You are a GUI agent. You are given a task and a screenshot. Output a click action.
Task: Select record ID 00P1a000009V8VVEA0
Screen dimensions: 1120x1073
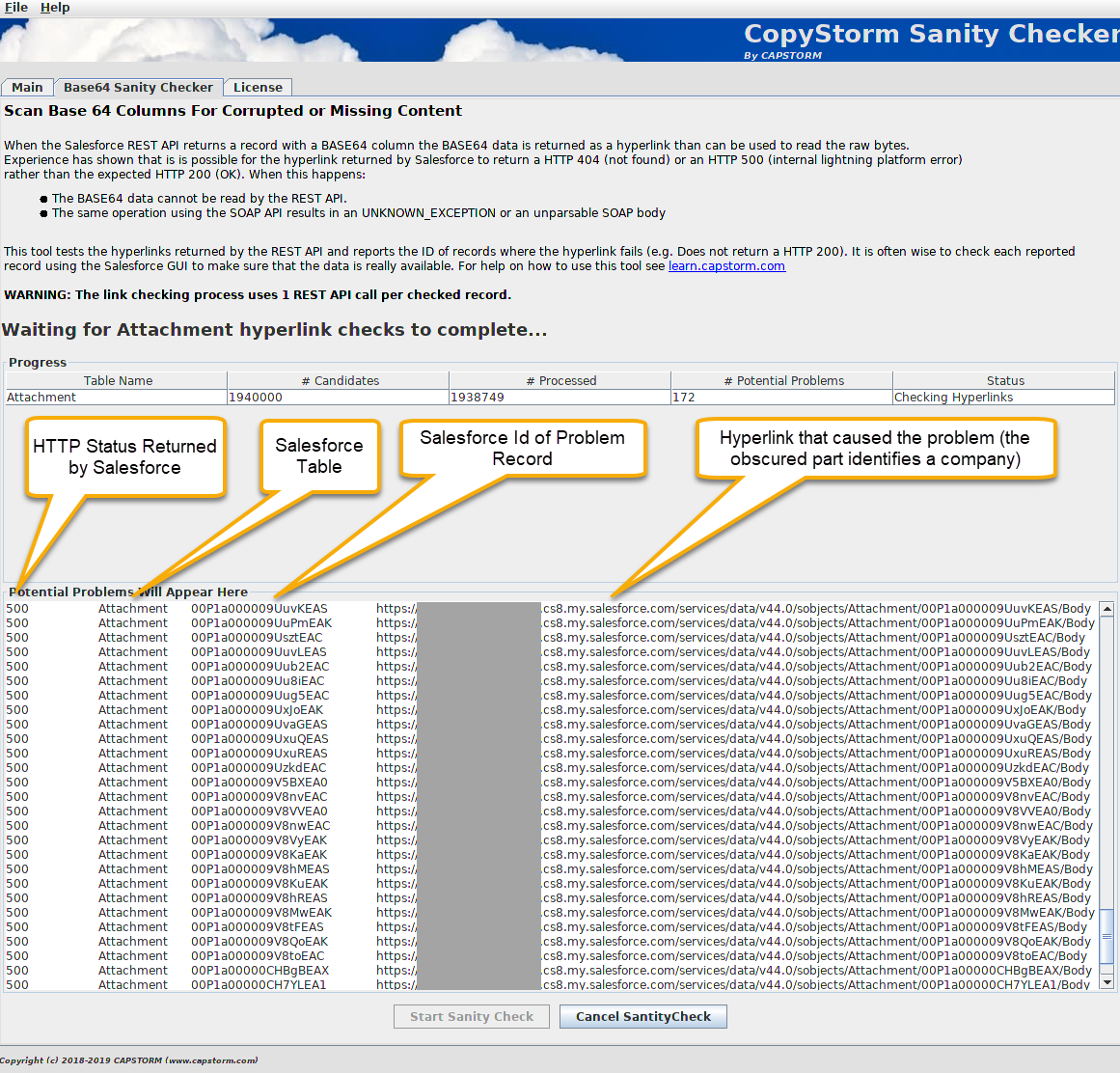260,811
